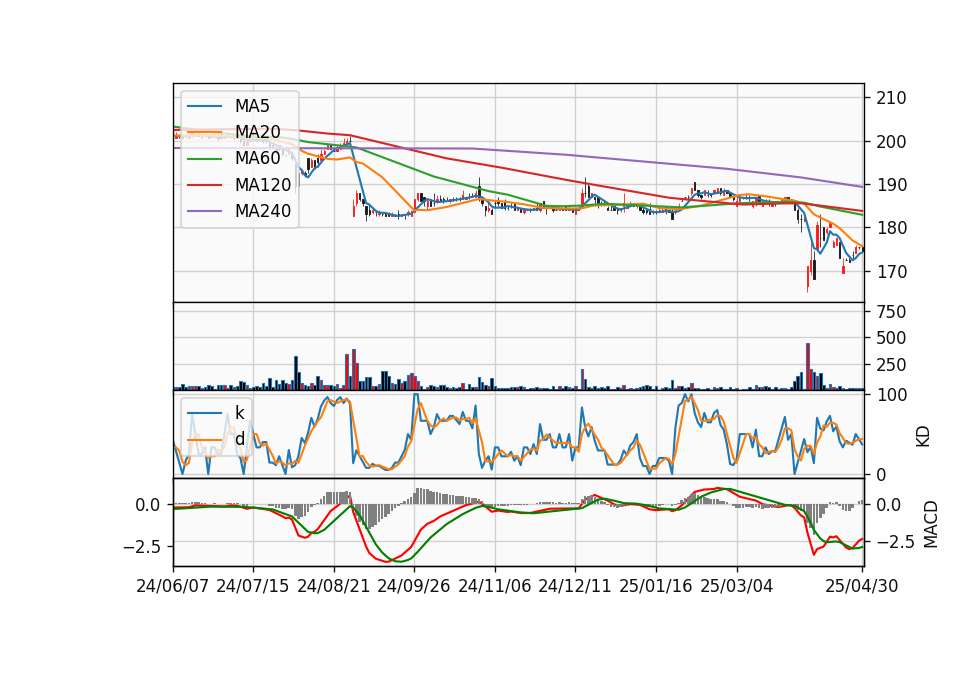Click the green MA60 legend line sample
The height and width of the screenshot is (690, 960).
click(204, 159)
